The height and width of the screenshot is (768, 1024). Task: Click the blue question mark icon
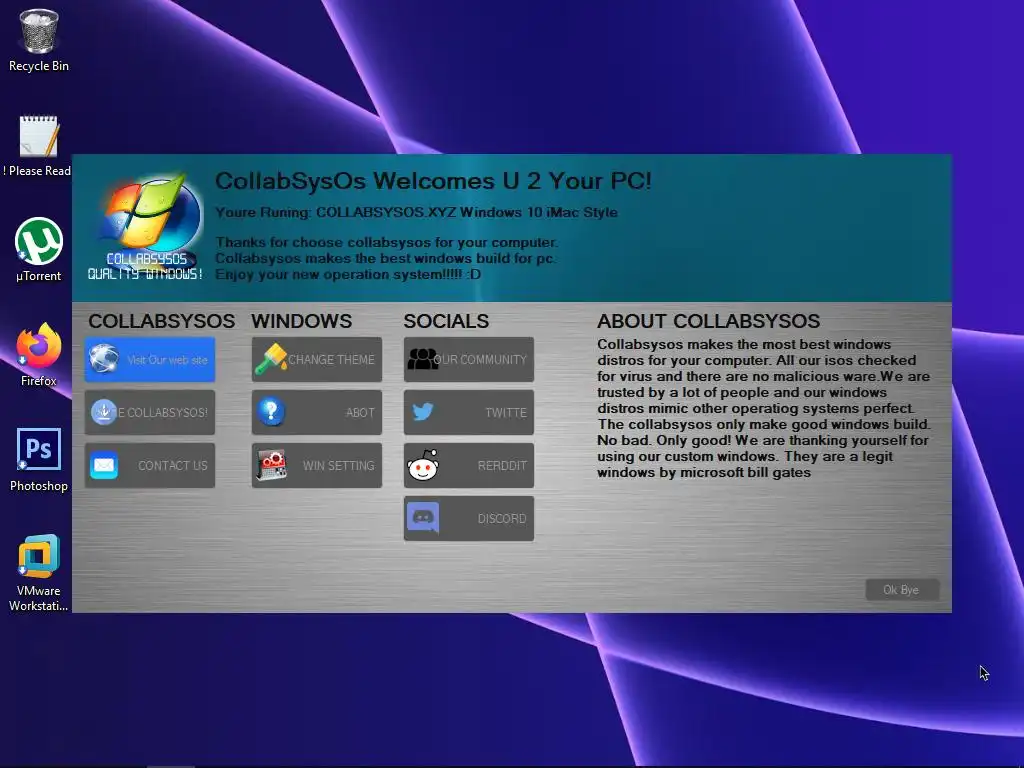(270, 411)
